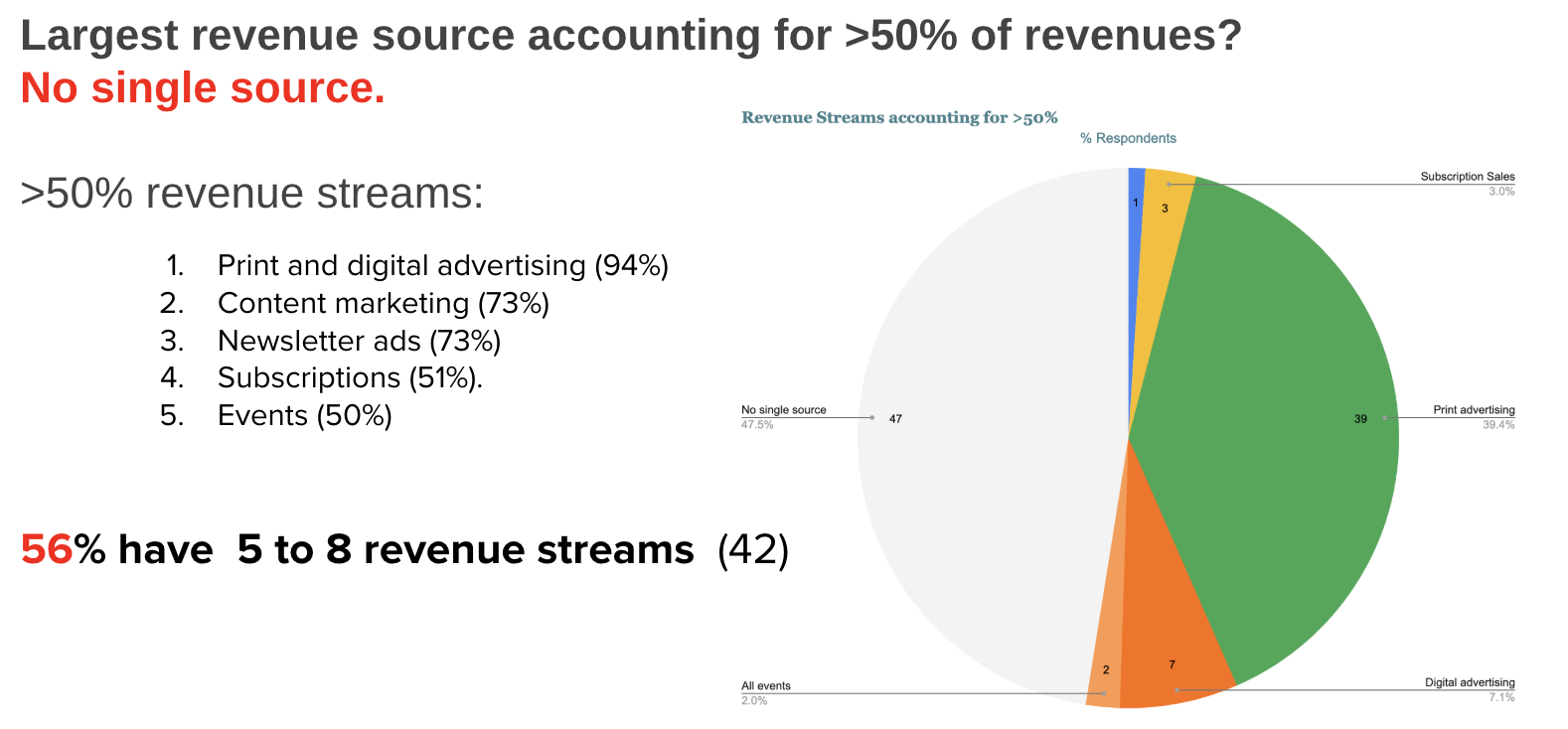
Task: Select the Subscriptions (51%) list item
Action: coord(350,378)
